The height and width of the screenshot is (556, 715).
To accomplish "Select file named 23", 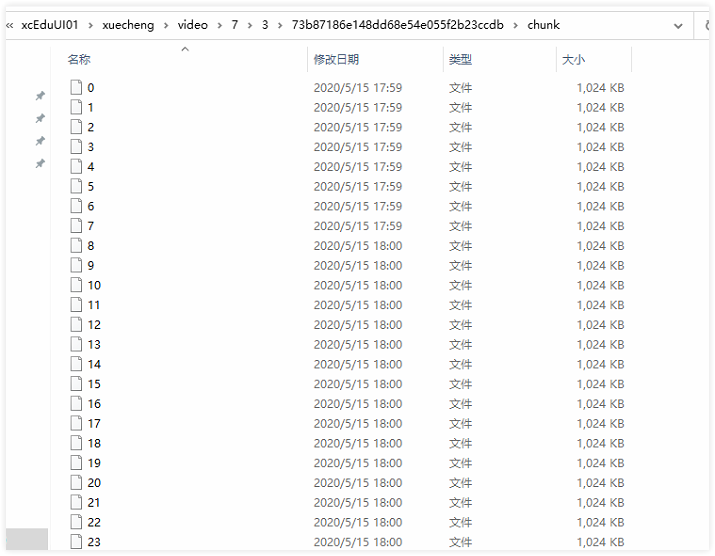I will coord(94,542).
